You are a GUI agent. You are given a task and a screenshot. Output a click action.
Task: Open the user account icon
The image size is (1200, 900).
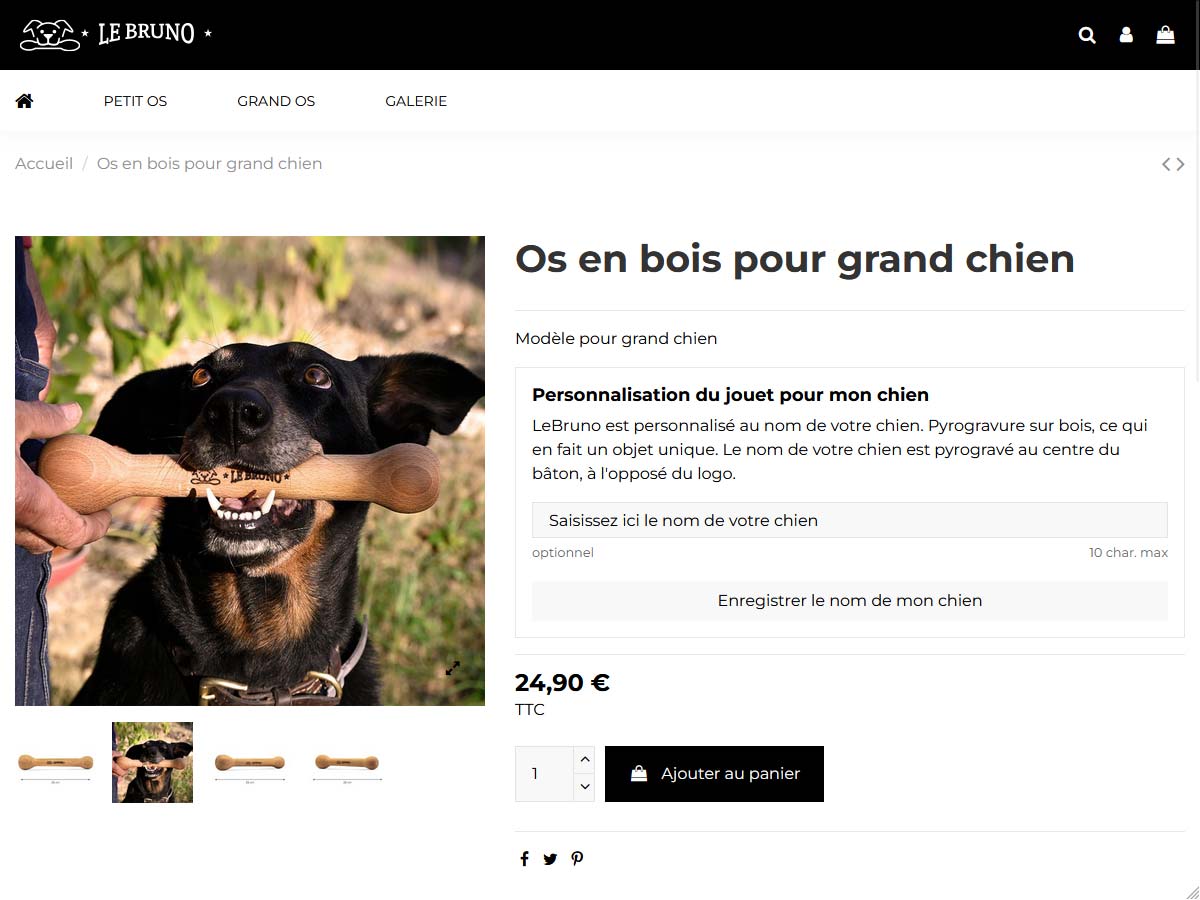coord(1126,35)
